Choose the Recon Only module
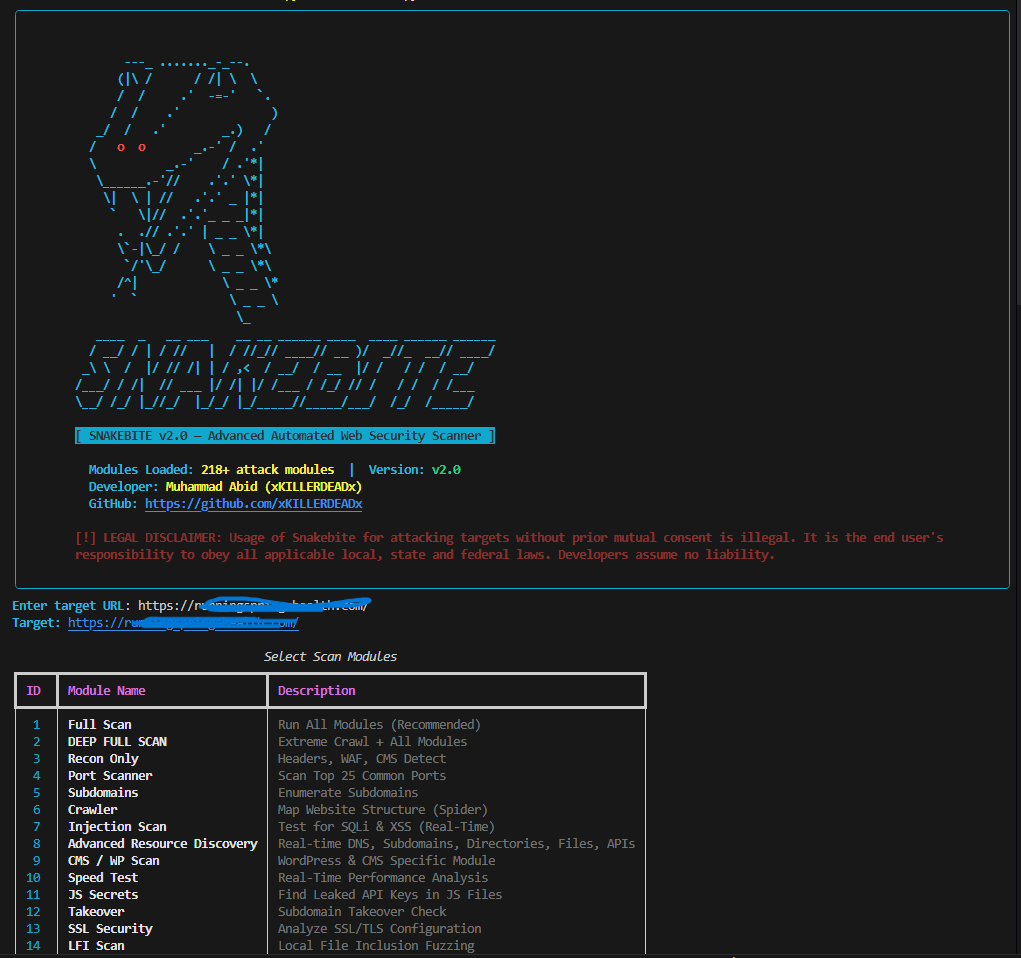This screenshot has height=958, width=1021. (103, 758)
